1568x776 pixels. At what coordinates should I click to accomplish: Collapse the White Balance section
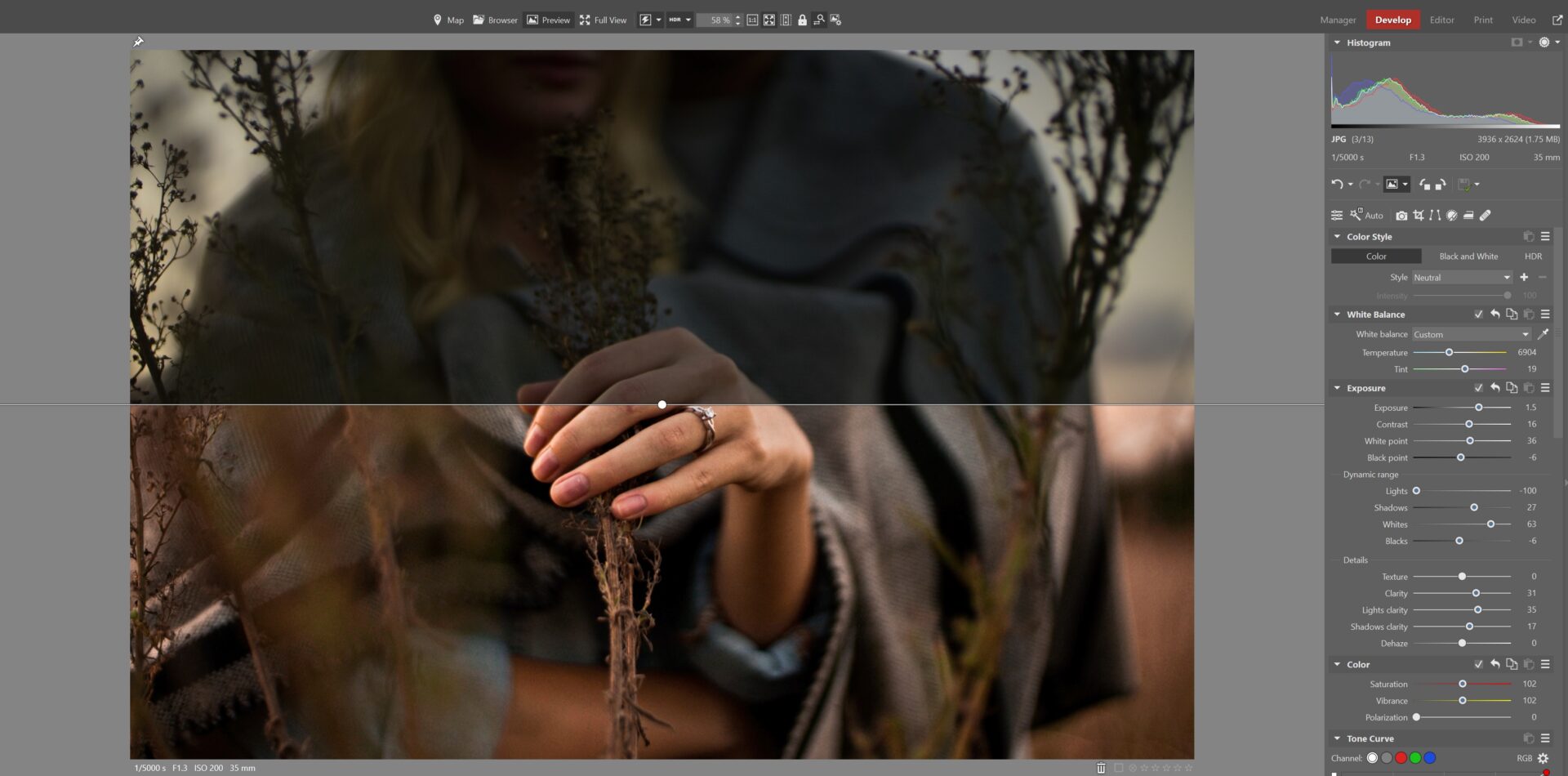point(1337,314)
